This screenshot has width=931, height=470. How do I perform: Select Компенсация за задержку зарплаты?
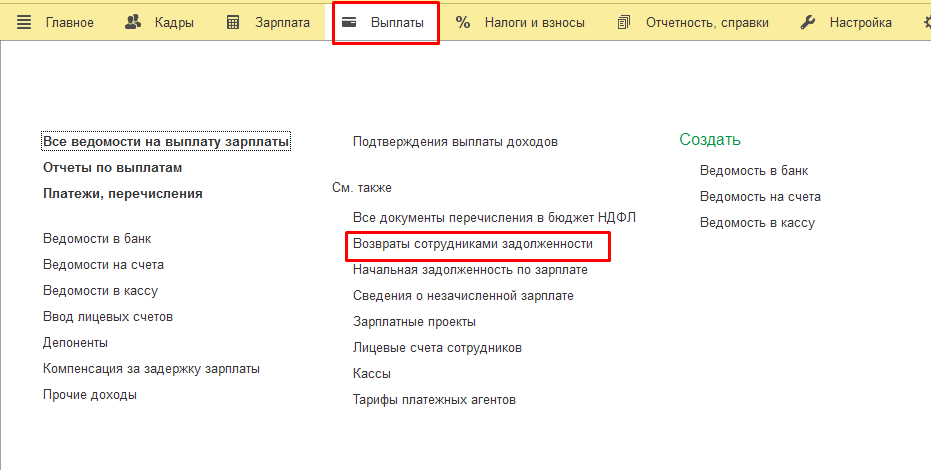(x=151, y=369)
